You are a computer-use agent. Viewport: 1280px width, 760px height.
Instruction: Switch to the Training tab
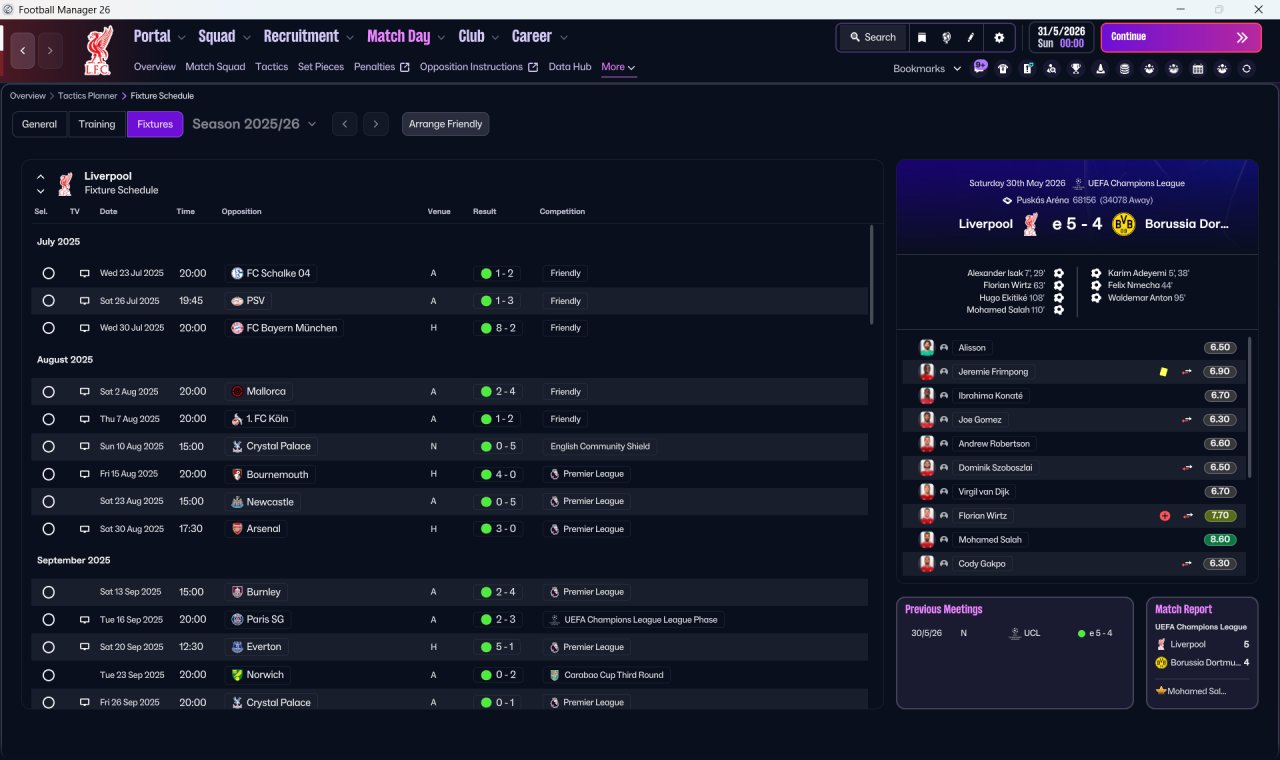97,124
